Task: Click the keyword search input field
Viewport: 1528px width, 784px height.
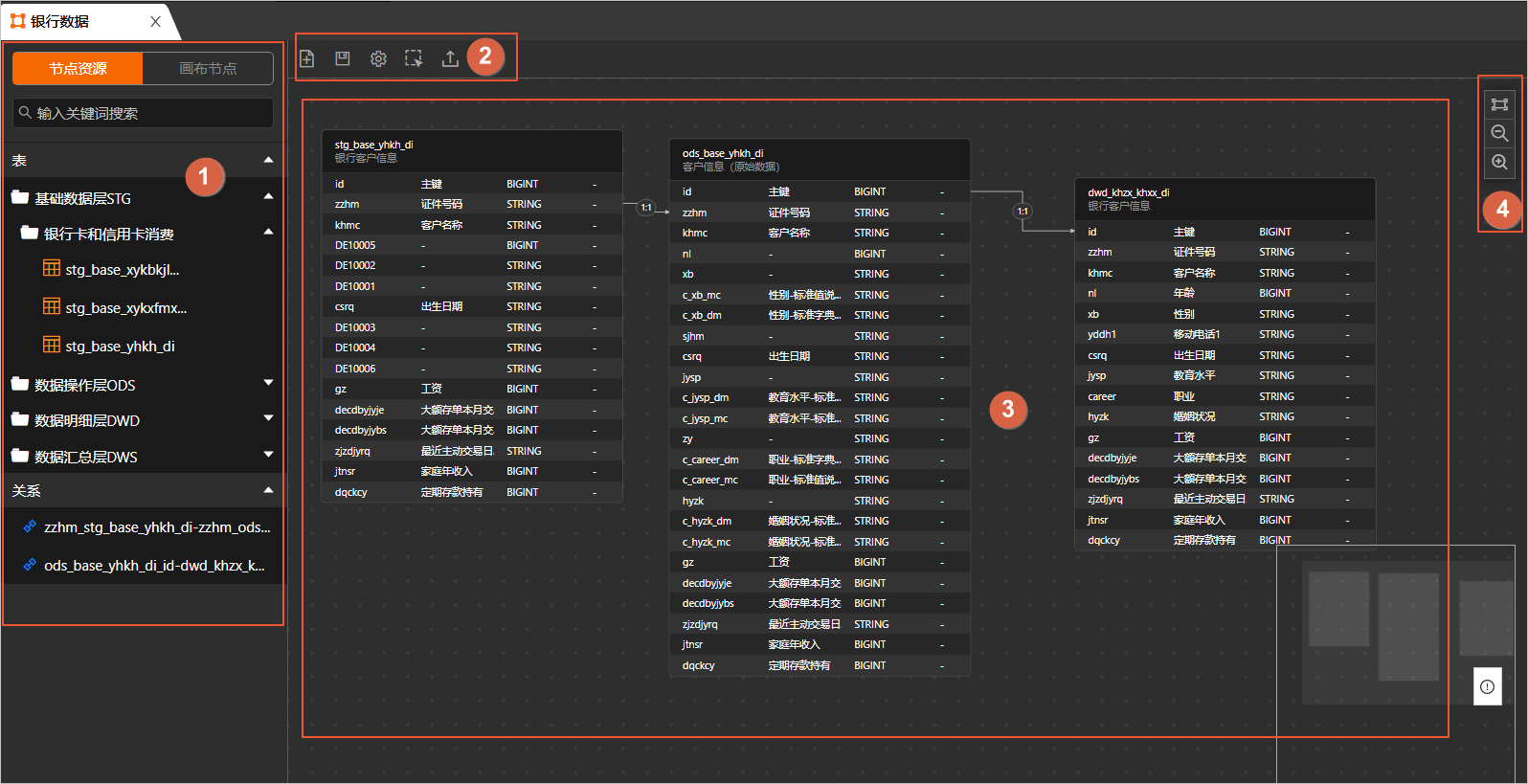Action: [143, 113]
